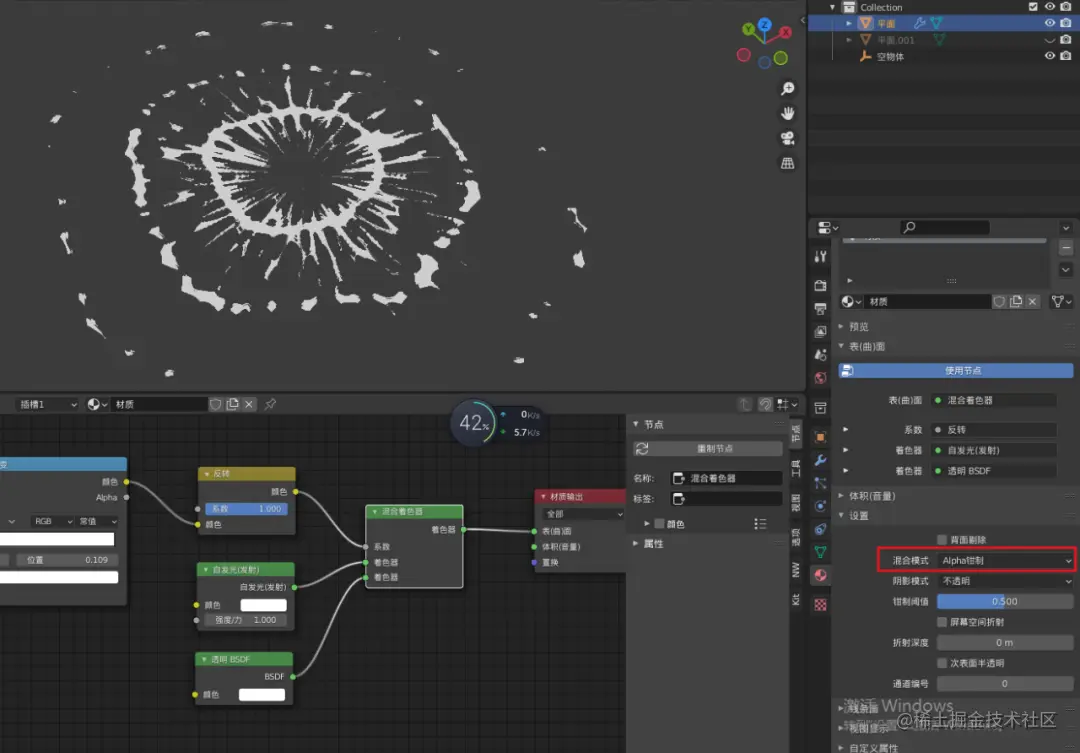Toggle Collection visibility eye in outliner
Image resolution: width=1080 pixels, height=753 pixels.
point(1050,7)
